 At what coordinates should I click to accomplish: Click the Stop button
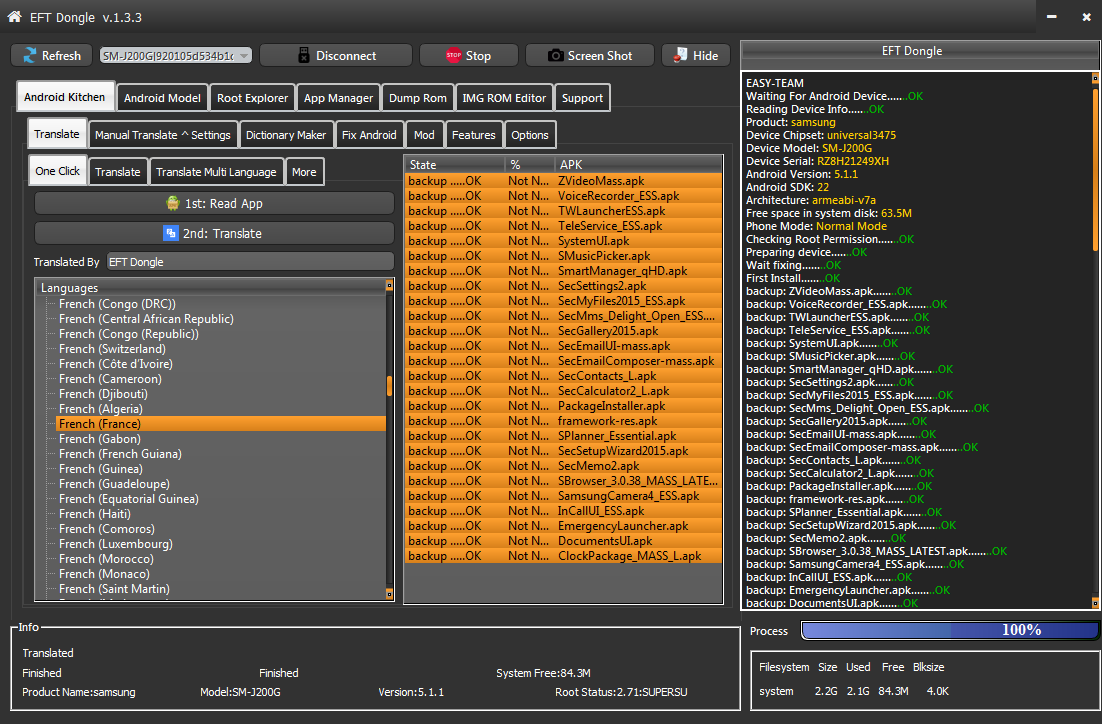click(x=469, y=56)
